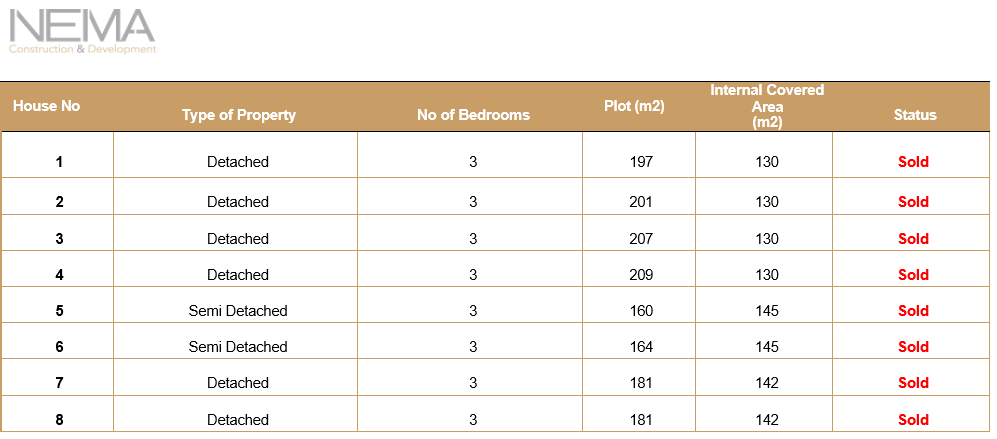Select the house number 6 cell
997x439 pixels.
pyautogui.click(x=60, y=347)
